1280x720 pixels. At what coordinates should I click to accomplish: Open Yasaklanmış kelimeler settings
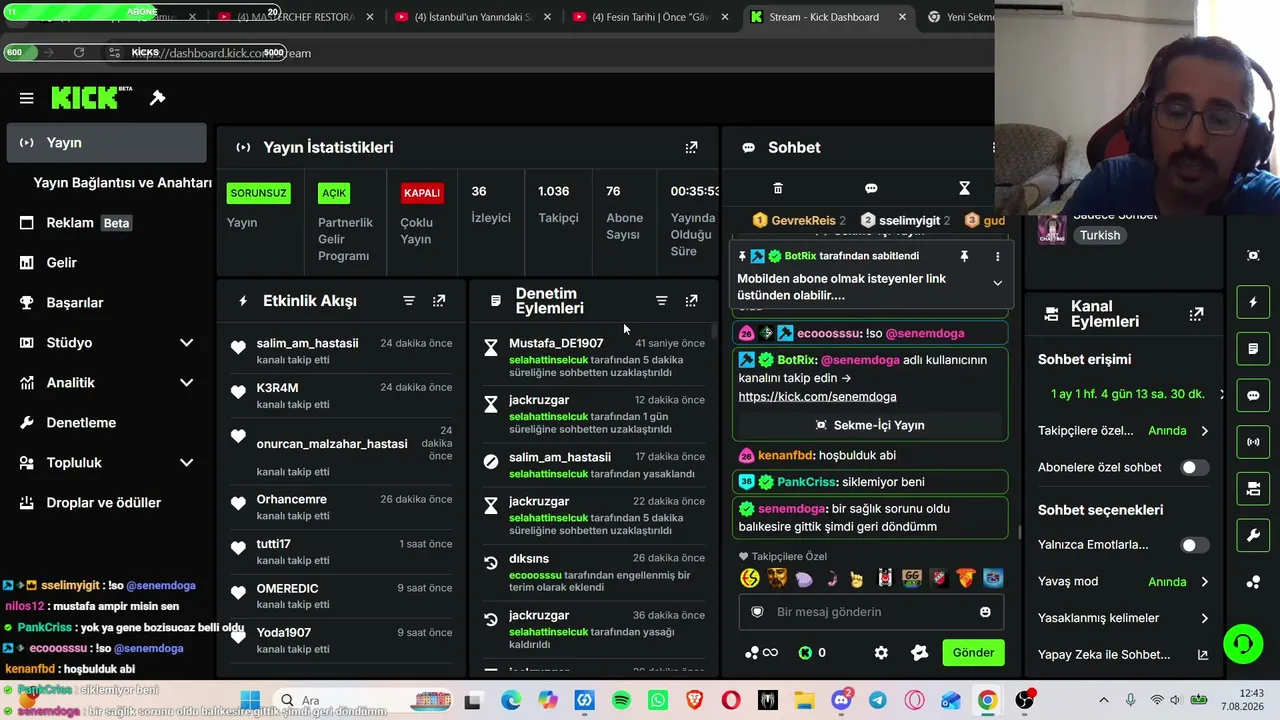(x=1123, y=618)
